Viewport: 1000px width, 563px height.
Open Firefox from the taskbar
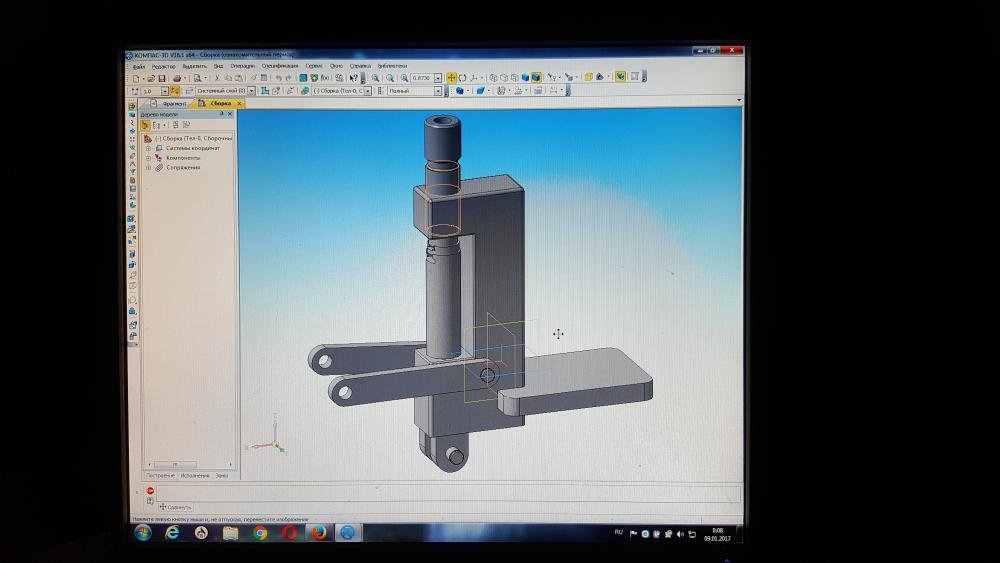(x=319, y=533)
